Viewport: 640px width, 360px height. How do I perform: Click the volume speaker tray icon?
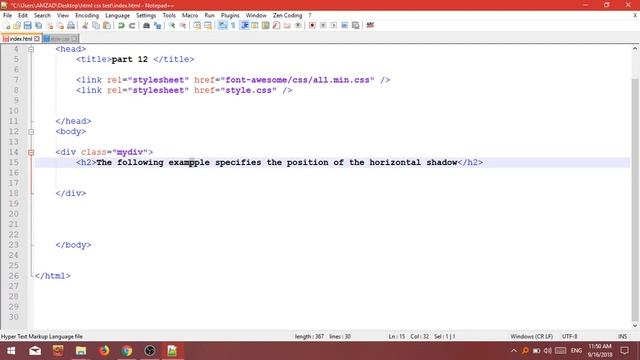[548, 351]
